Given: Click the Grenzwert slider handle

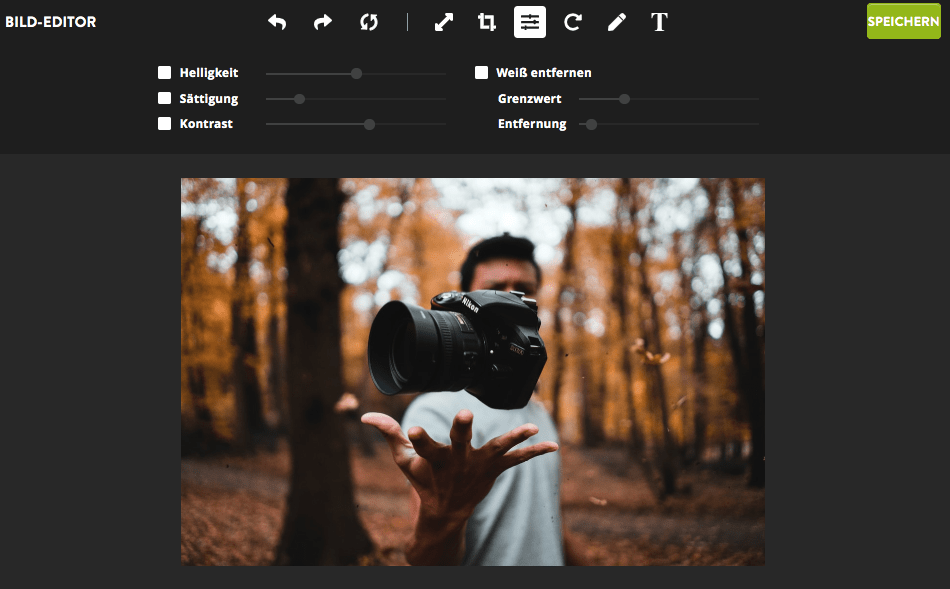Looking at the screenshot, I should 624,99.
